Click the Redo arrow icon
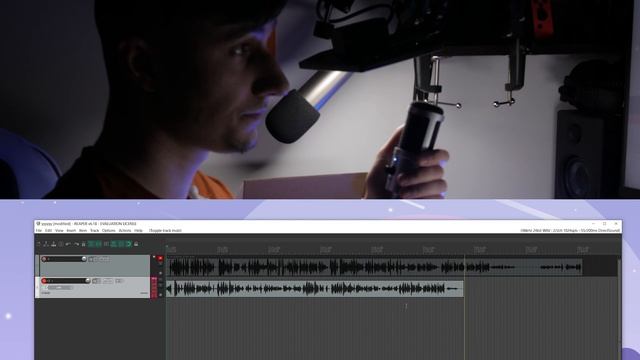This screenshot has height=360, width=640. pyautogui.click(x=76, y=244)
